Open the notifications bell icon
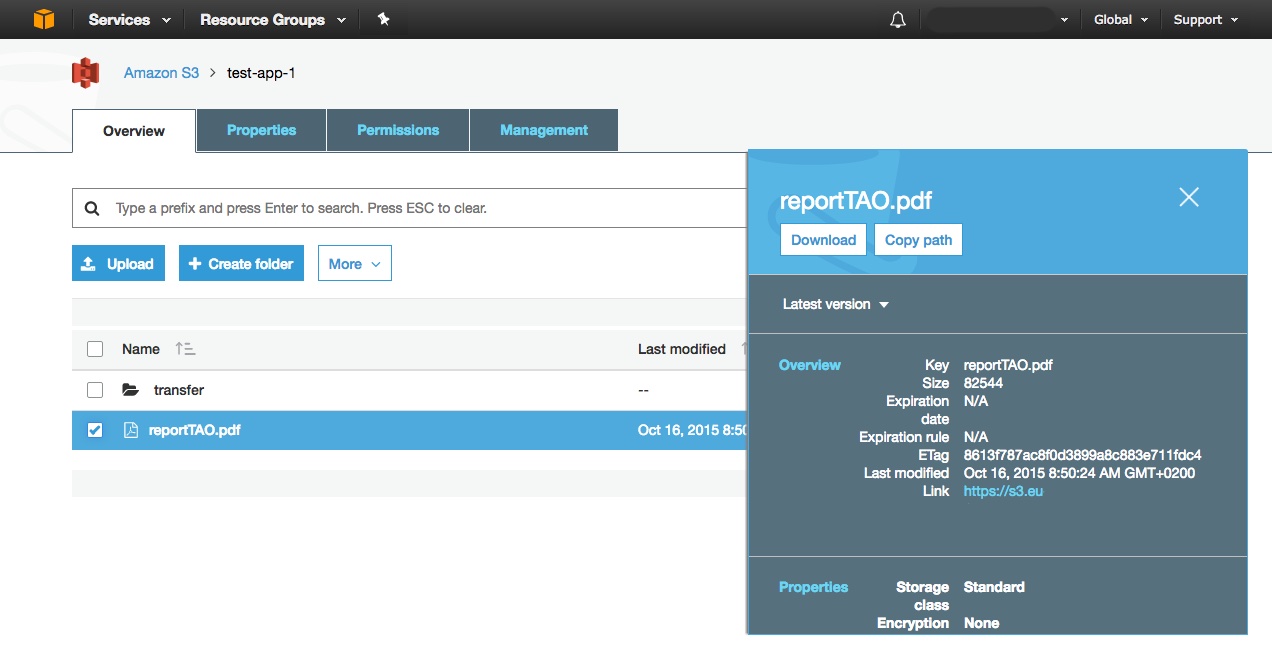Screen dimensions: 1272x666 tap(897, 20)
